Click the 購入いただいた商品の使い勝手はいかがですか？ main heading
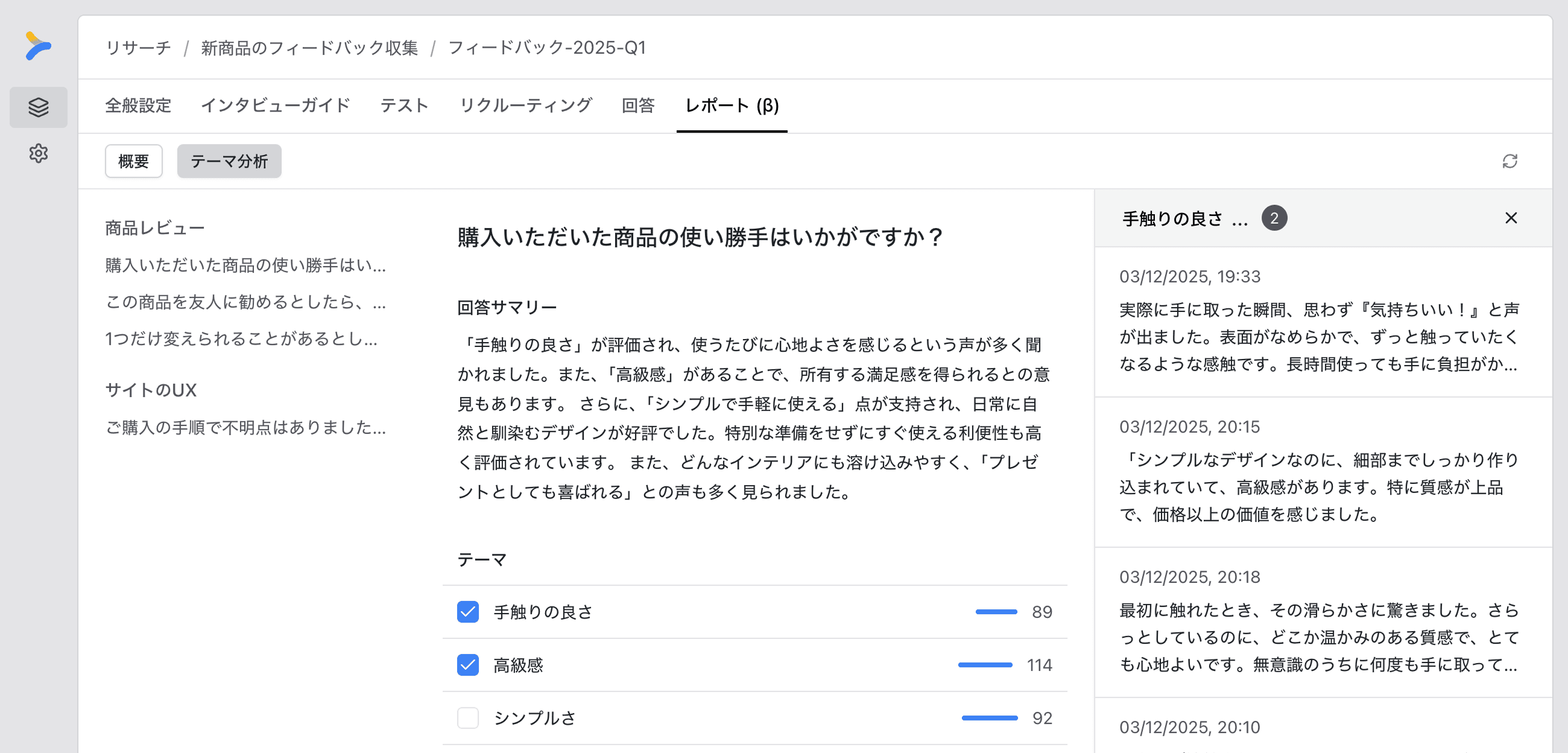The height and width of the screenshot is (753, 1568). 701,237
